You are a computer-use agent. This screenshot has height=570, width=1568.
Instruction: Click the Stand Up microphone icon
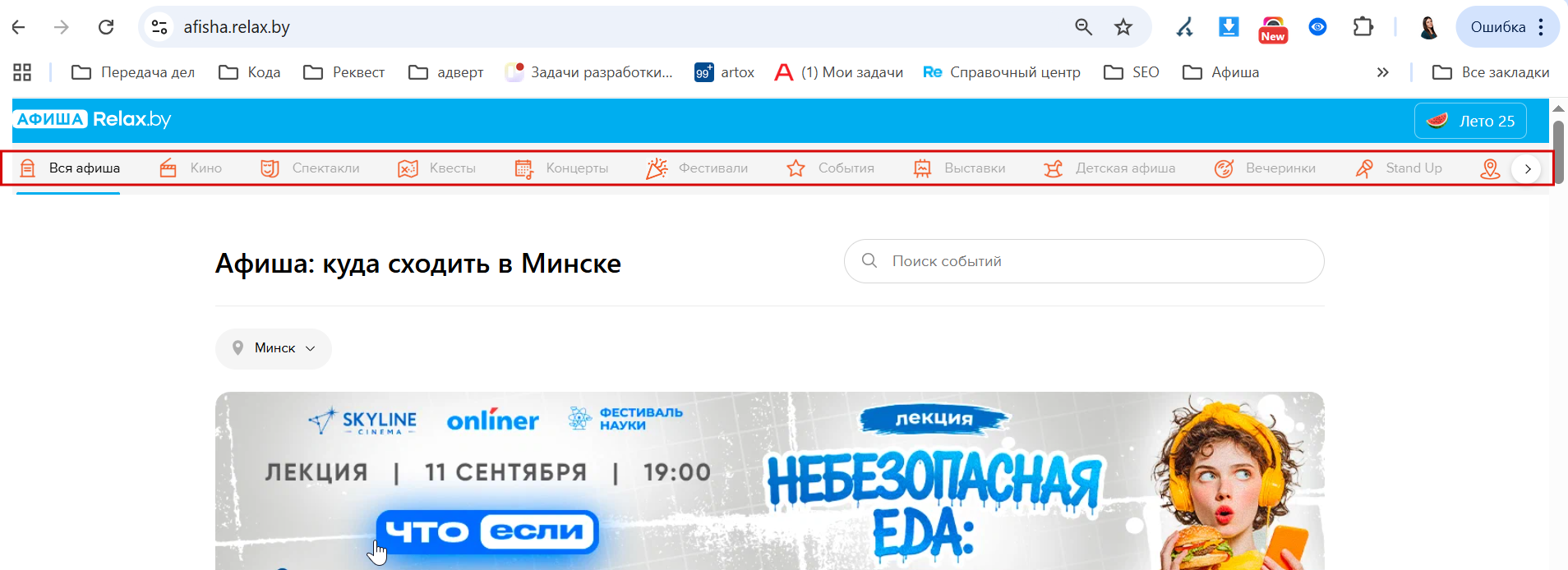1364,168
